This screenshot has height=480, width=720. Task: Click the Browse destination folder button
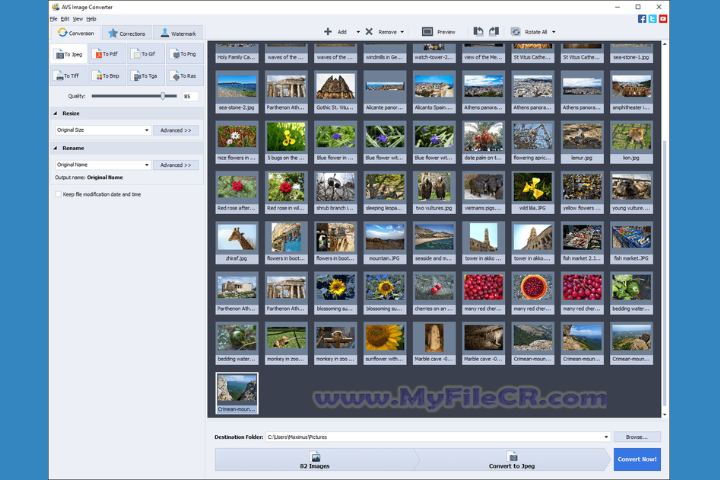637,437
